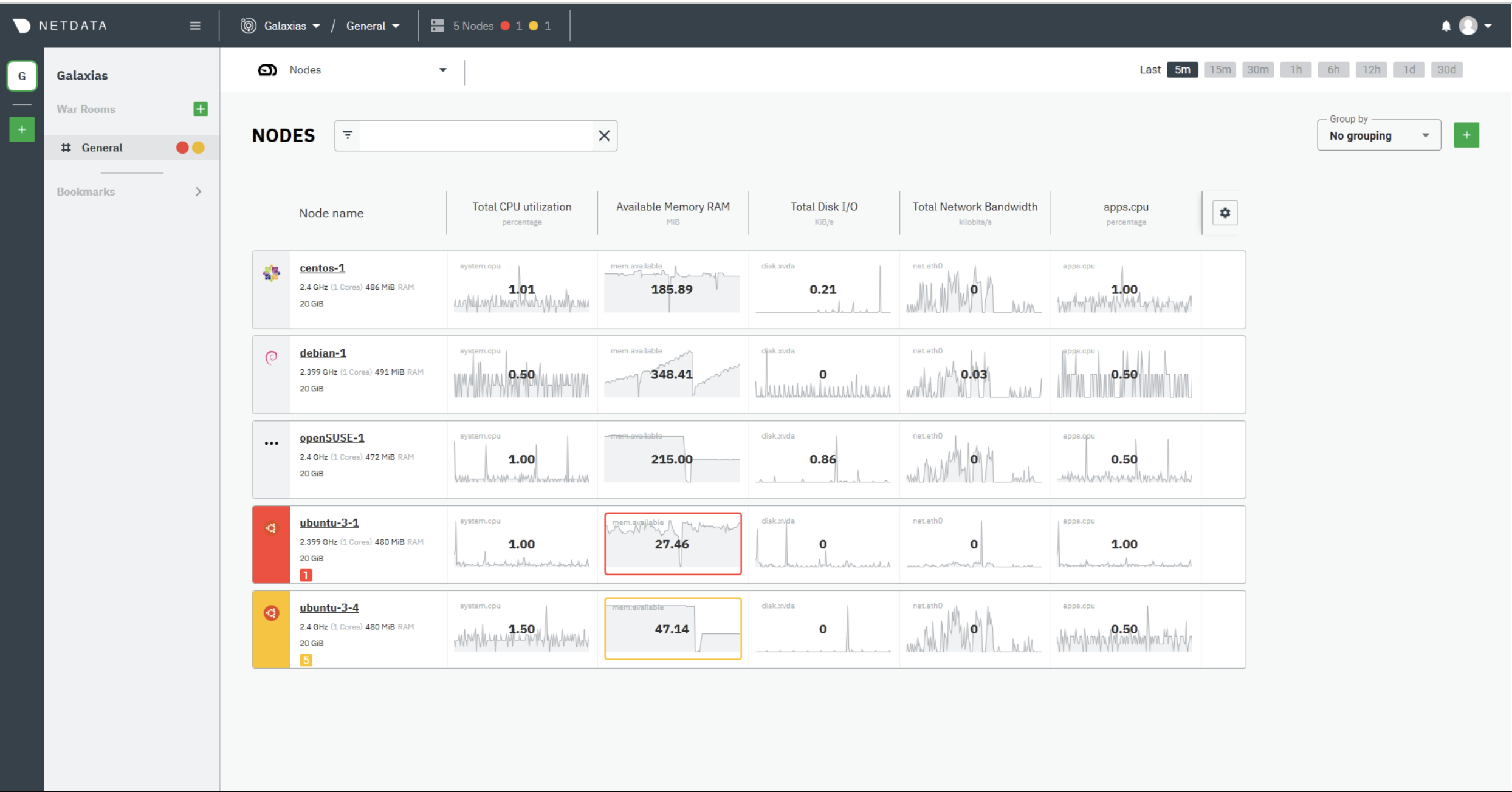Click the column settings gear icon

[1225, 213]
